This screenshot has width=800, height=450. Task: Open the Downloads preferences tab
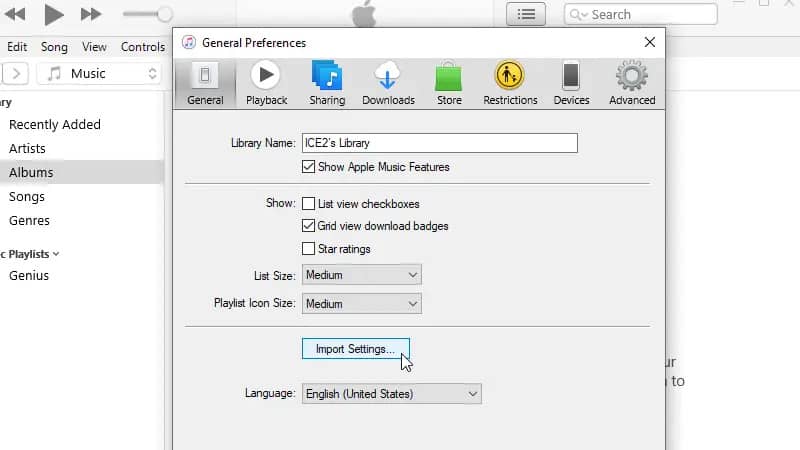[388, 84]
